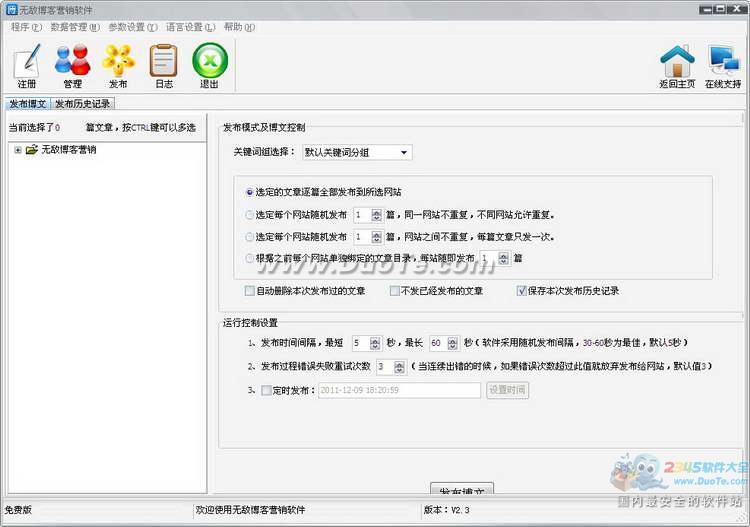Click the 发布博文 button at the bottom
Image resolution: width=750 pixels, height=527 pixels.
(462, 489)
